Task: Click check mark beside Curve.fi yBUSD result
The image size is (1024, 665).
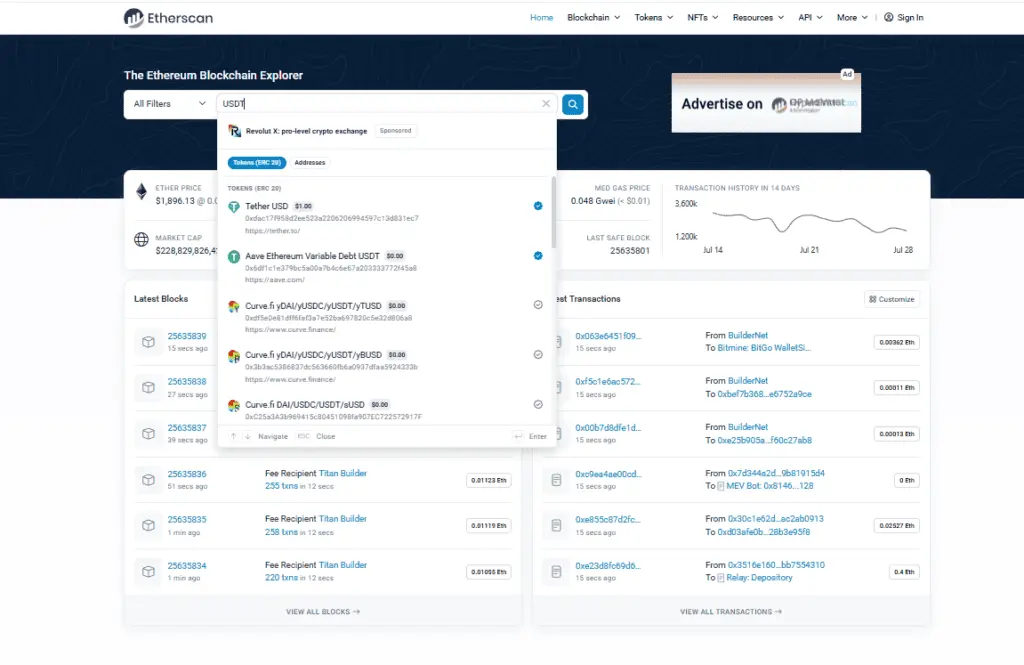Action: (x=538, y=355)
